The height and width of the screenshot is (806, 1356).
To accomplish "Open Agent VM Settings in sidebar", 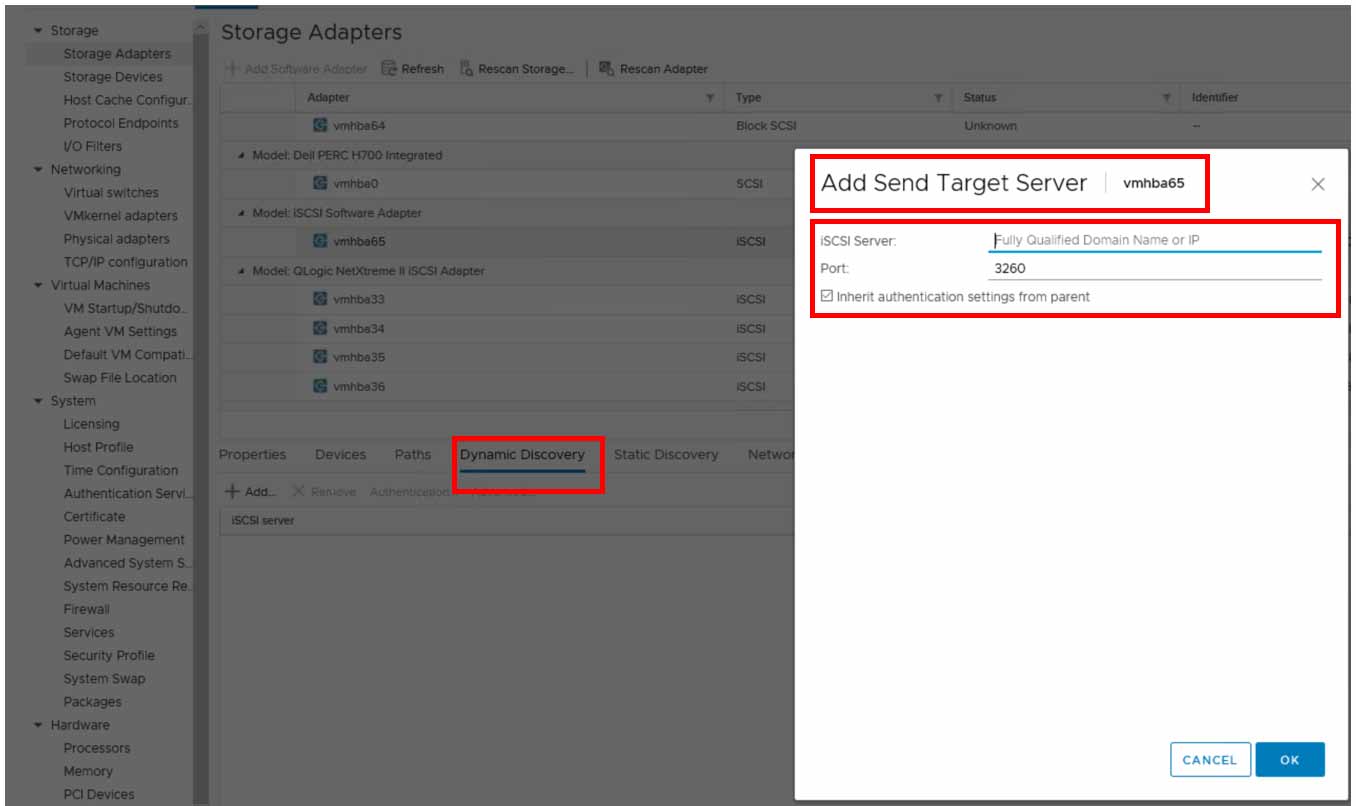I will (120, 332).
